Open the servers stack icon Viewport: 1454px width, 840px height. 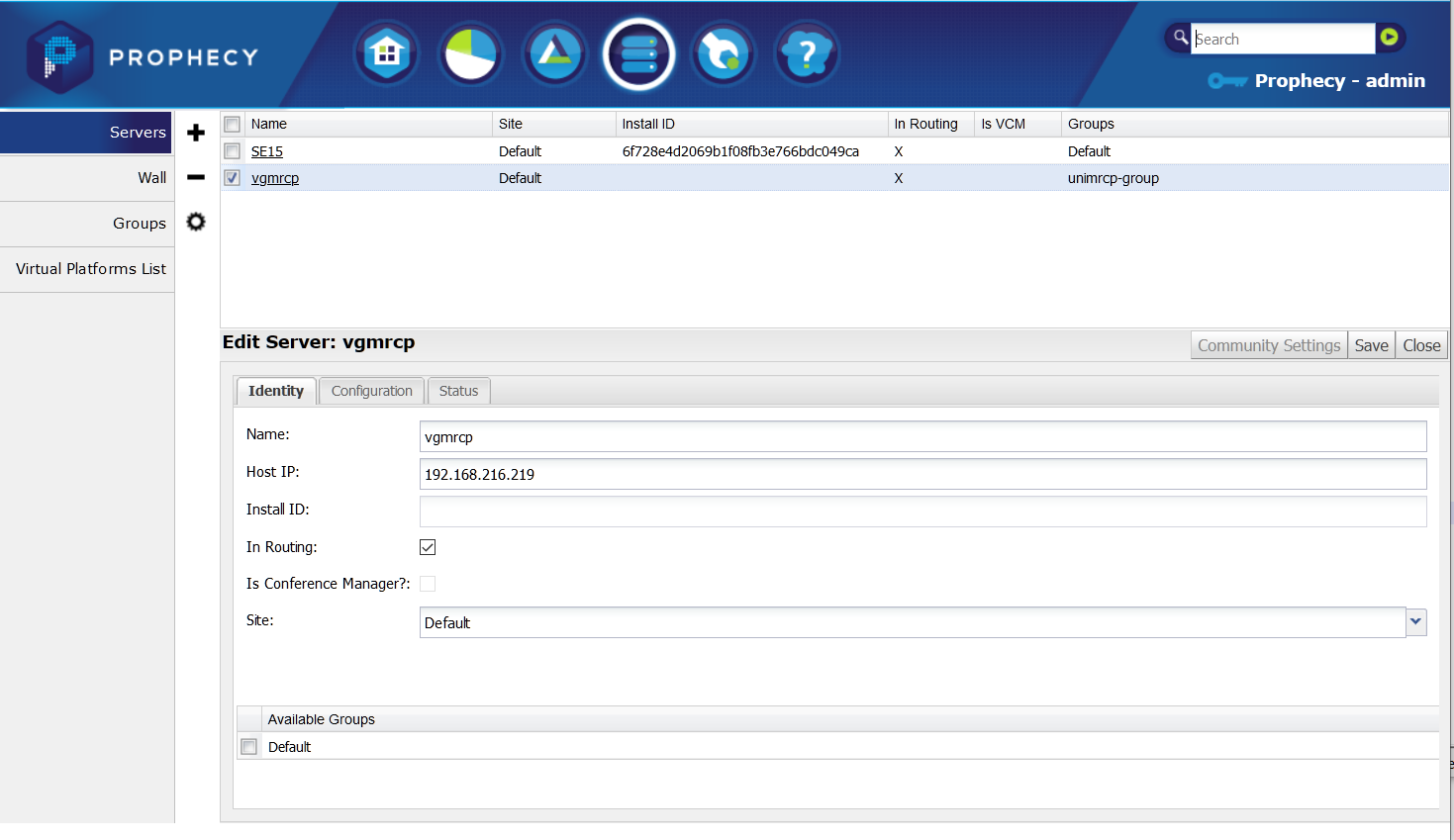639,53
